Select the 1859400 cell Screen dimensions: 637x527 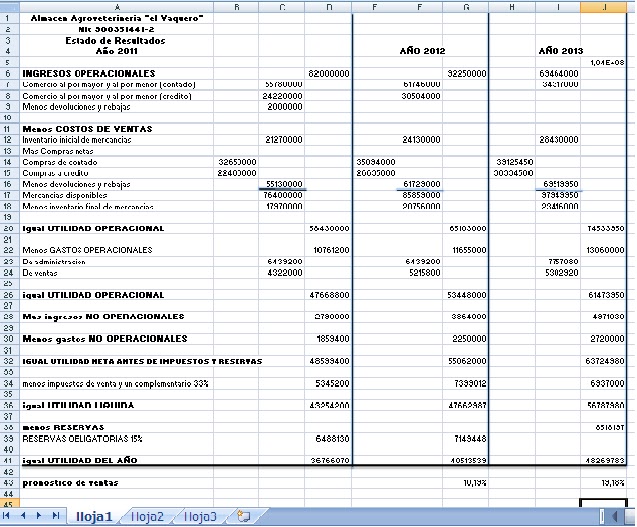pos(329,339)
